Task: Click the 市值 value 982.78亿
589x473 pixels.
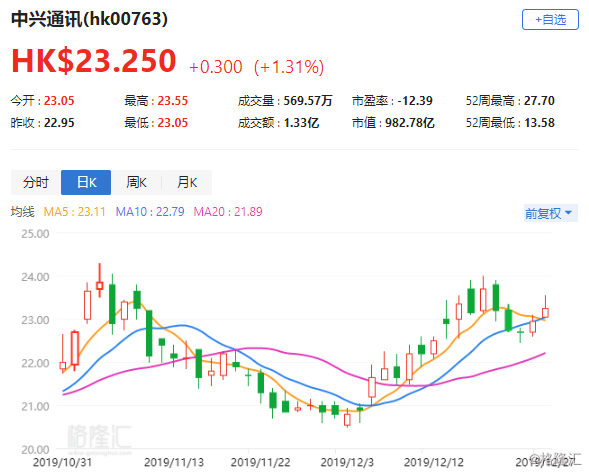Action: click(x=409, y=122)
